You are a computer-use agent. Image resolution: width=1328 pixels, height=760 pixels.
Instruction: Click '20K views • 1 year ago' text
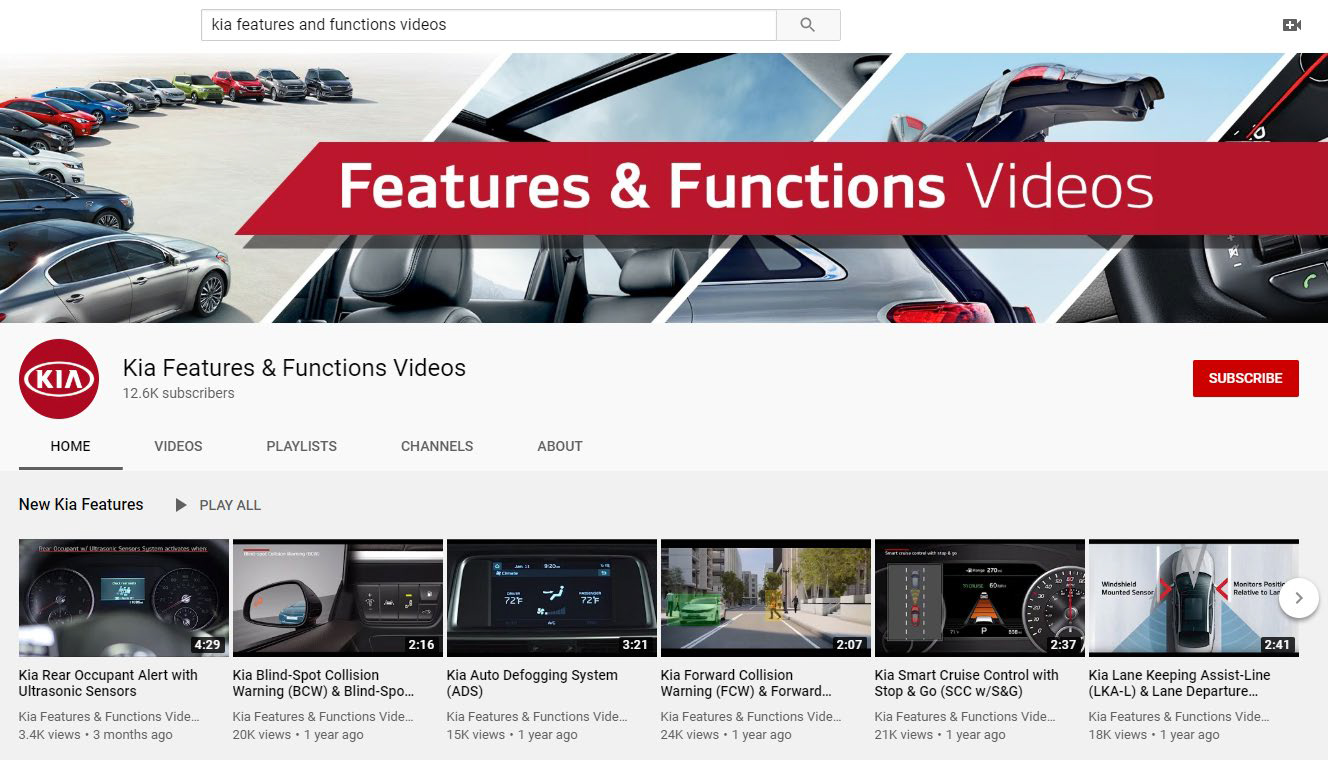tap(298, 734)
